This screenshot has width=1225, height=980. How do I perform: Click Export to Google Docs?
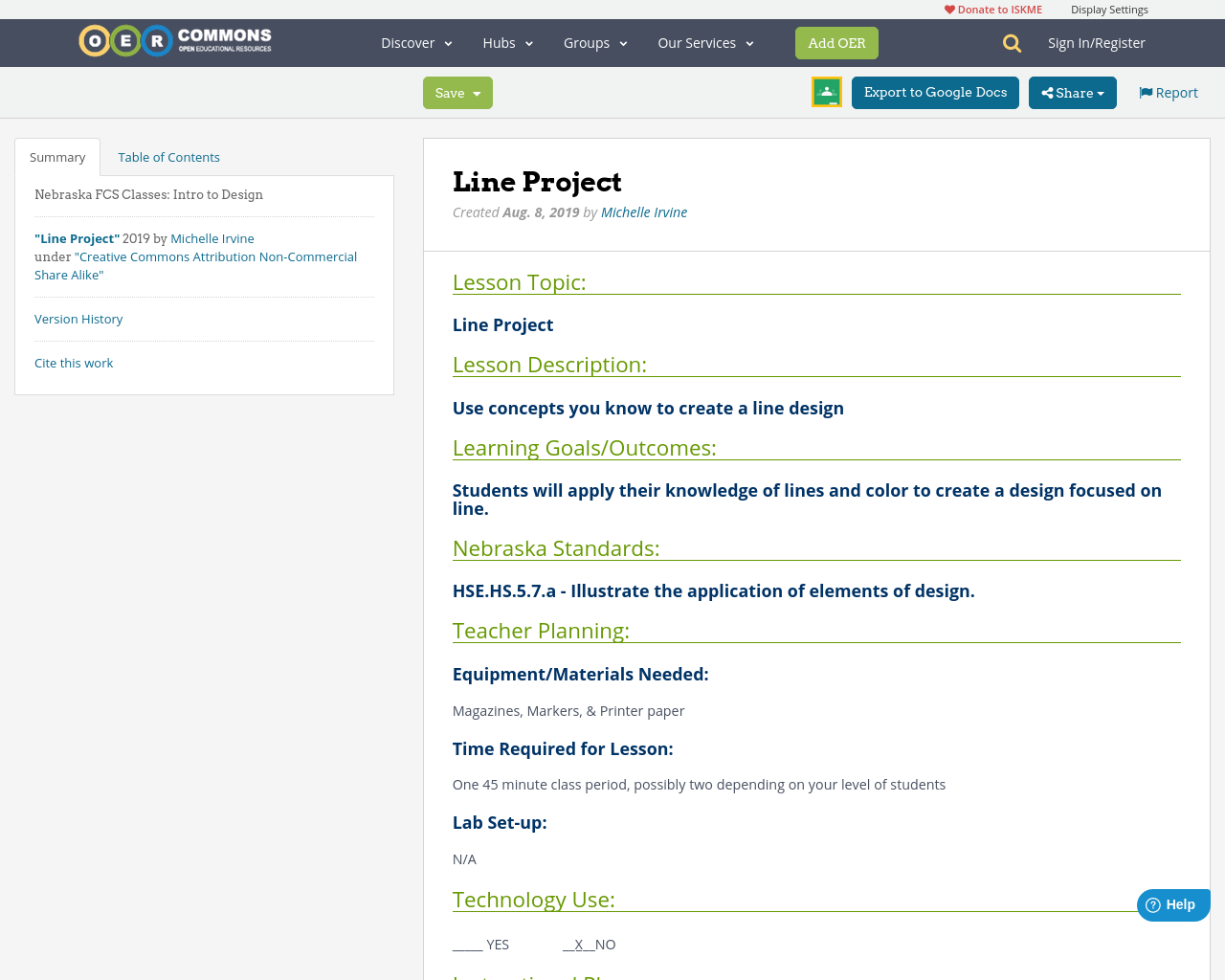click(x=934, y=92)
